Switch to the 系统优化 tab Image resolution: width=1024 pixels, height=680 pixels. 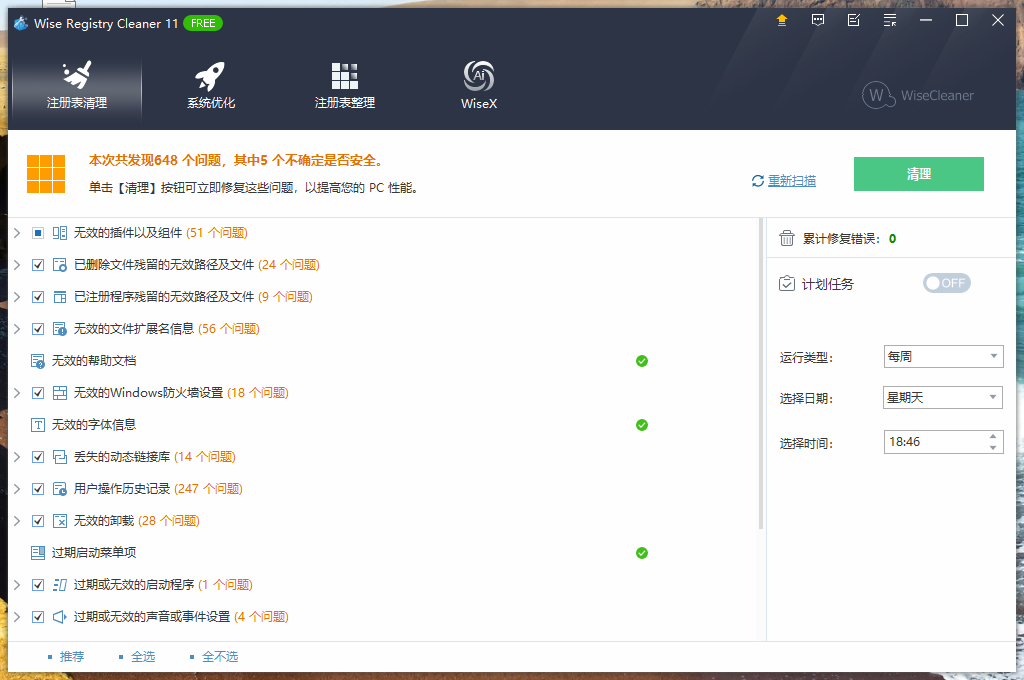coord(210,86)
